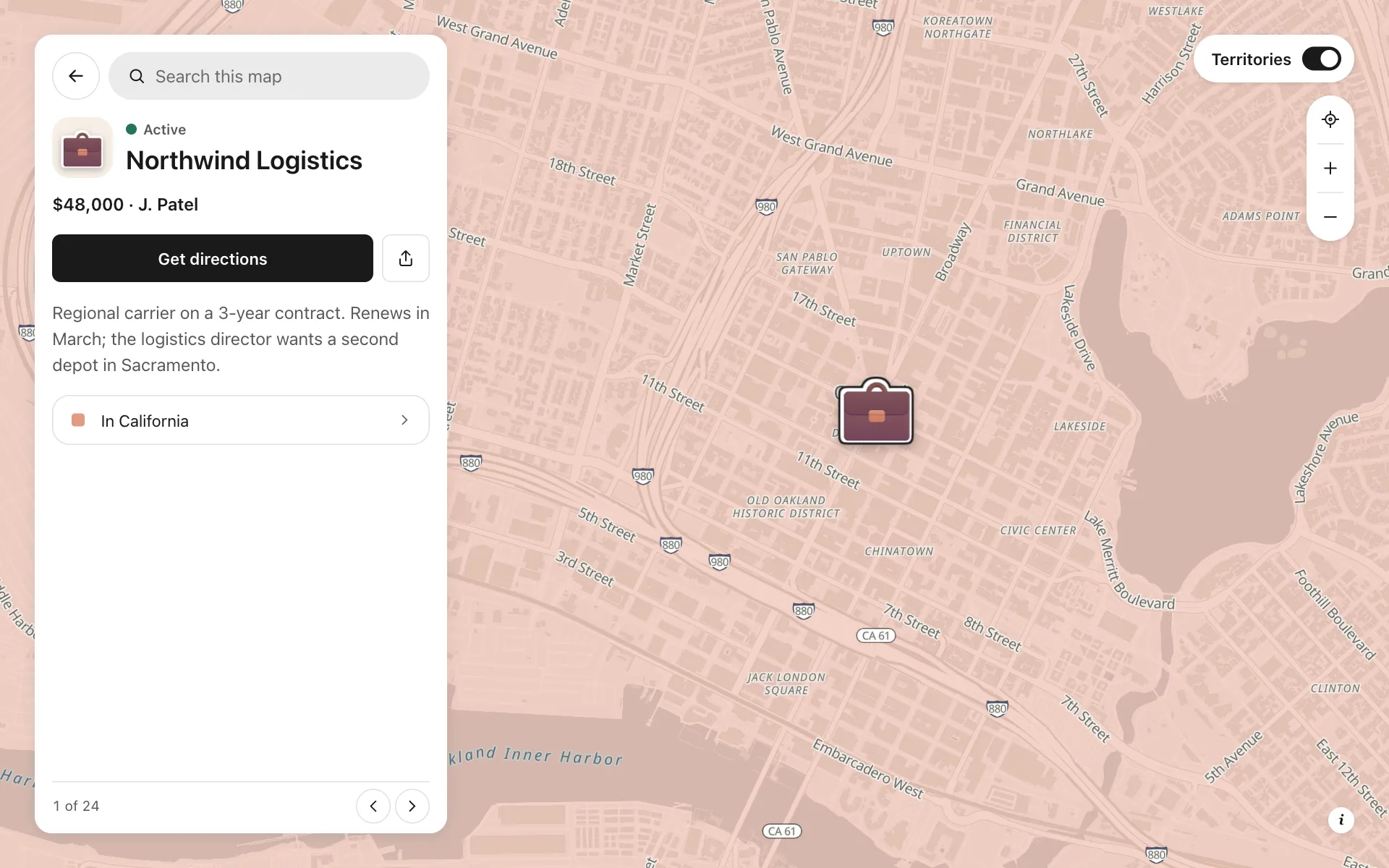The height and width of the screenshot is (868, 1389).
Task: Click the Broadway street label
Action: [952, 252]
